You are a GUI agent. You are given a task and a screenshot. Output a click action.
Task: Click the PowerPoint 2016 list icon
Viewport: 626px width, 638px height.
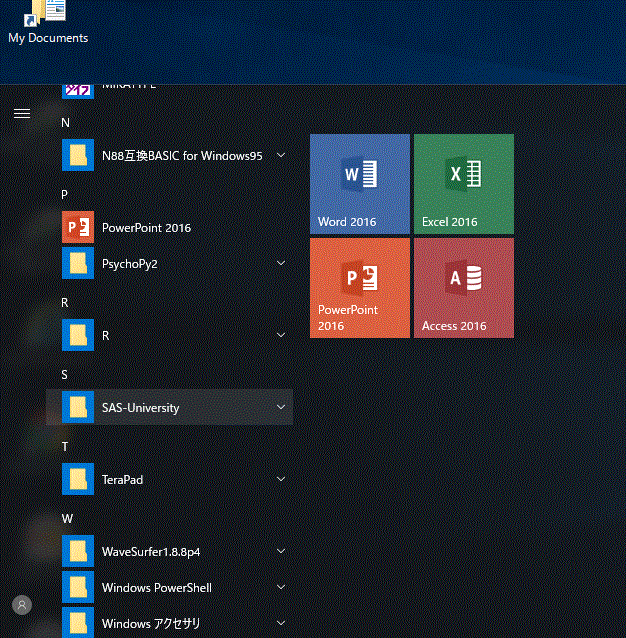pos(78,227)
